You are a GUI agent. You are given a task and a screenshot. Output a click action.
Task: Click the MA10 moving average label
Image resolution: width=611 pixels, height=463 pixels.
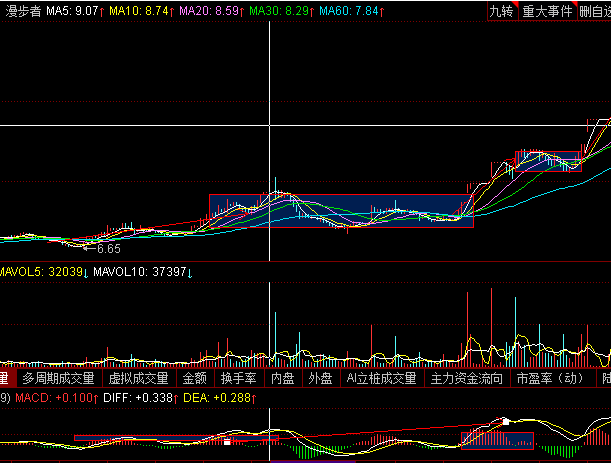(x=141, y=12)
